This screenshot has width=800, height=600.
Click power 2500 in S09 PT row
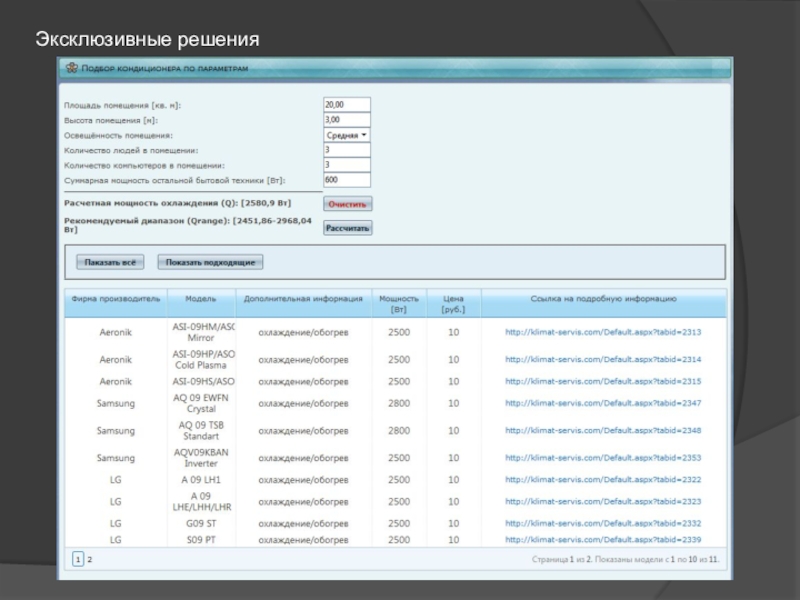click(398, 540)
